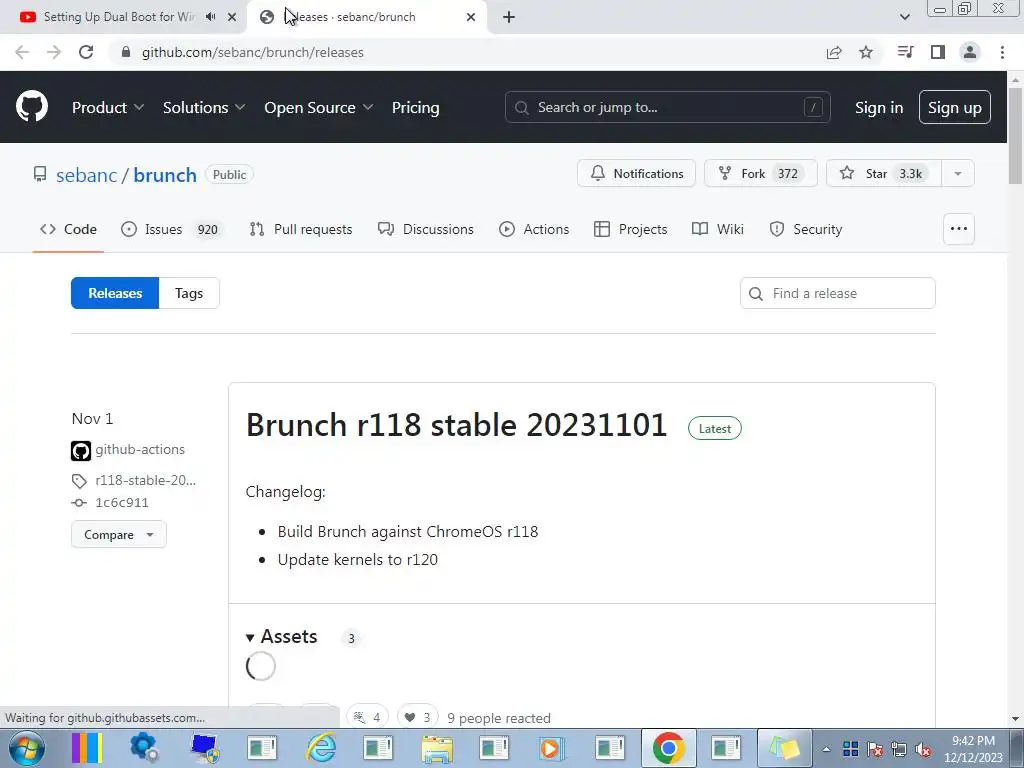Click the Find a release search box

pyautogui.click(x=838, y=293)
